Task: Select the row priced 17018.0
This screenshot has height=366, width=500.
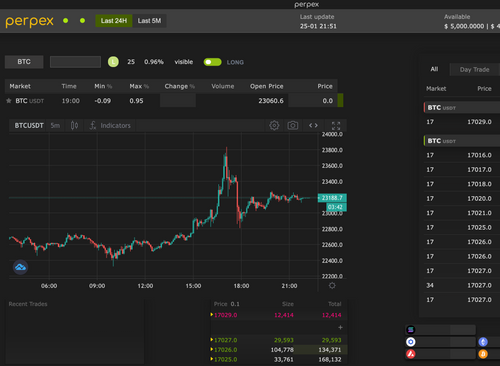Action: click(x=462, y=184)
